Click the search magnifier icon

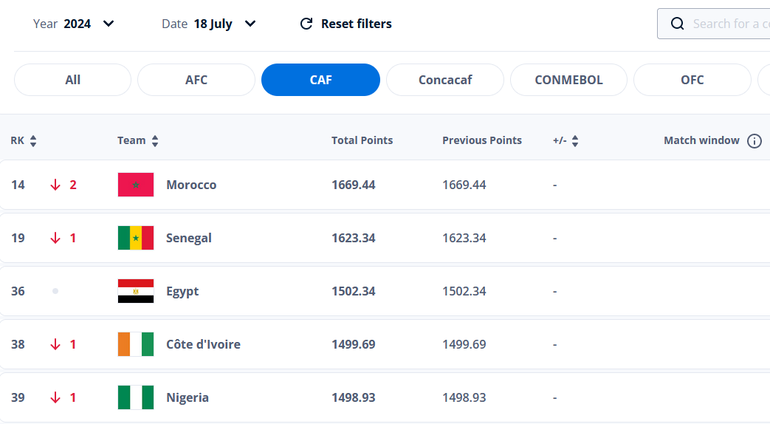[x=678, y=24]
